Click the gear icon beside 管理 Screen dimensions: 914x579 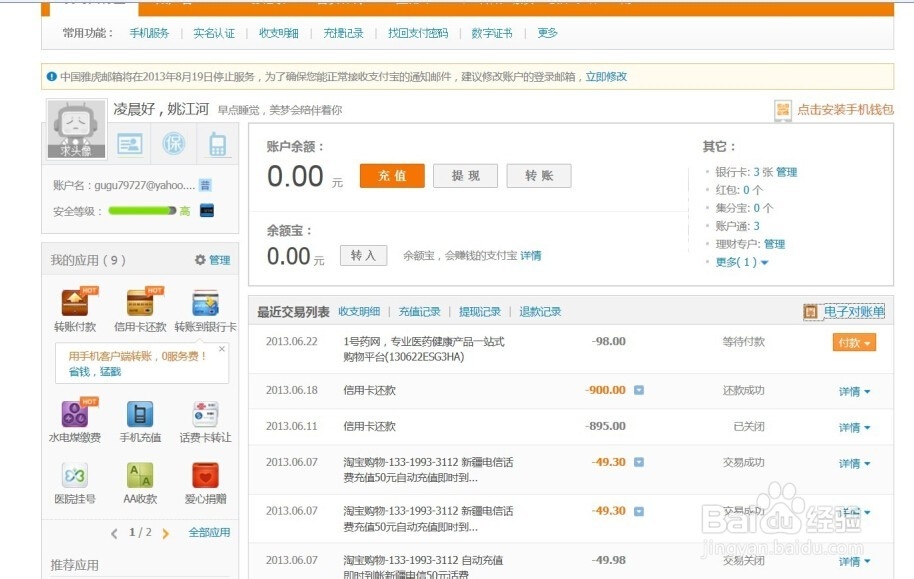coord(200,260)
